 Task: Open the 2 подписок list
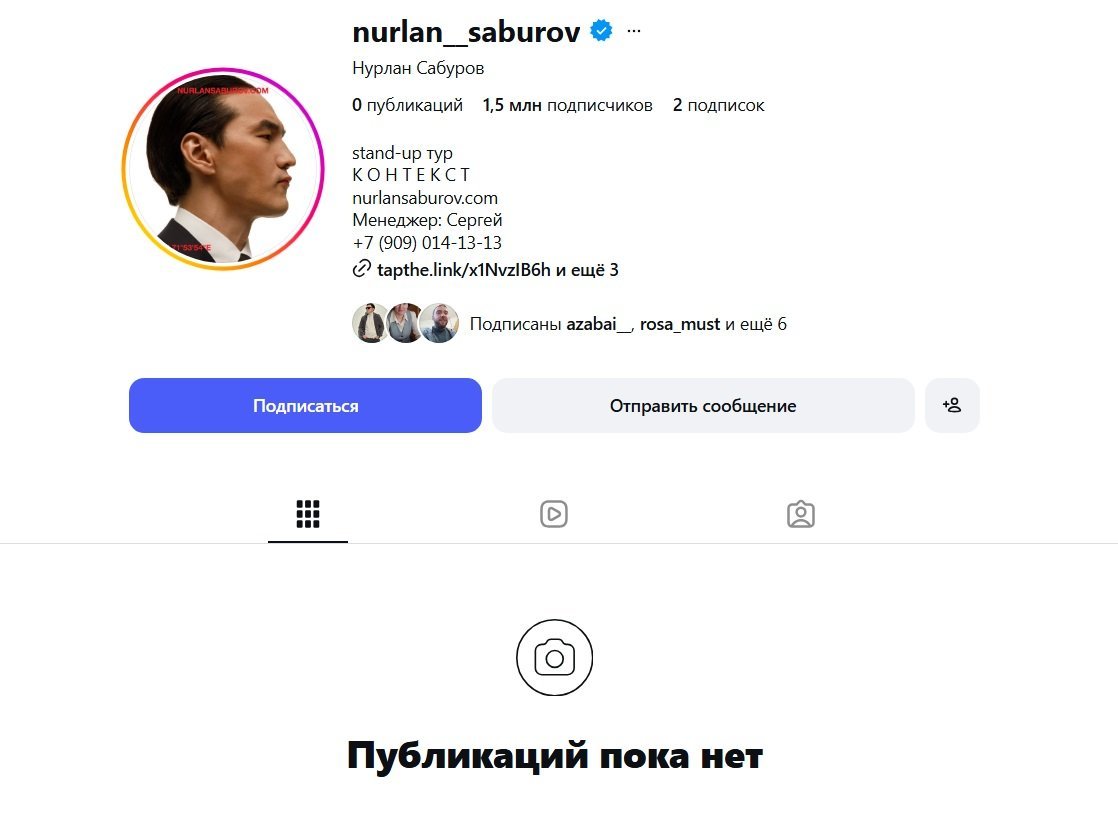(718, 105)
